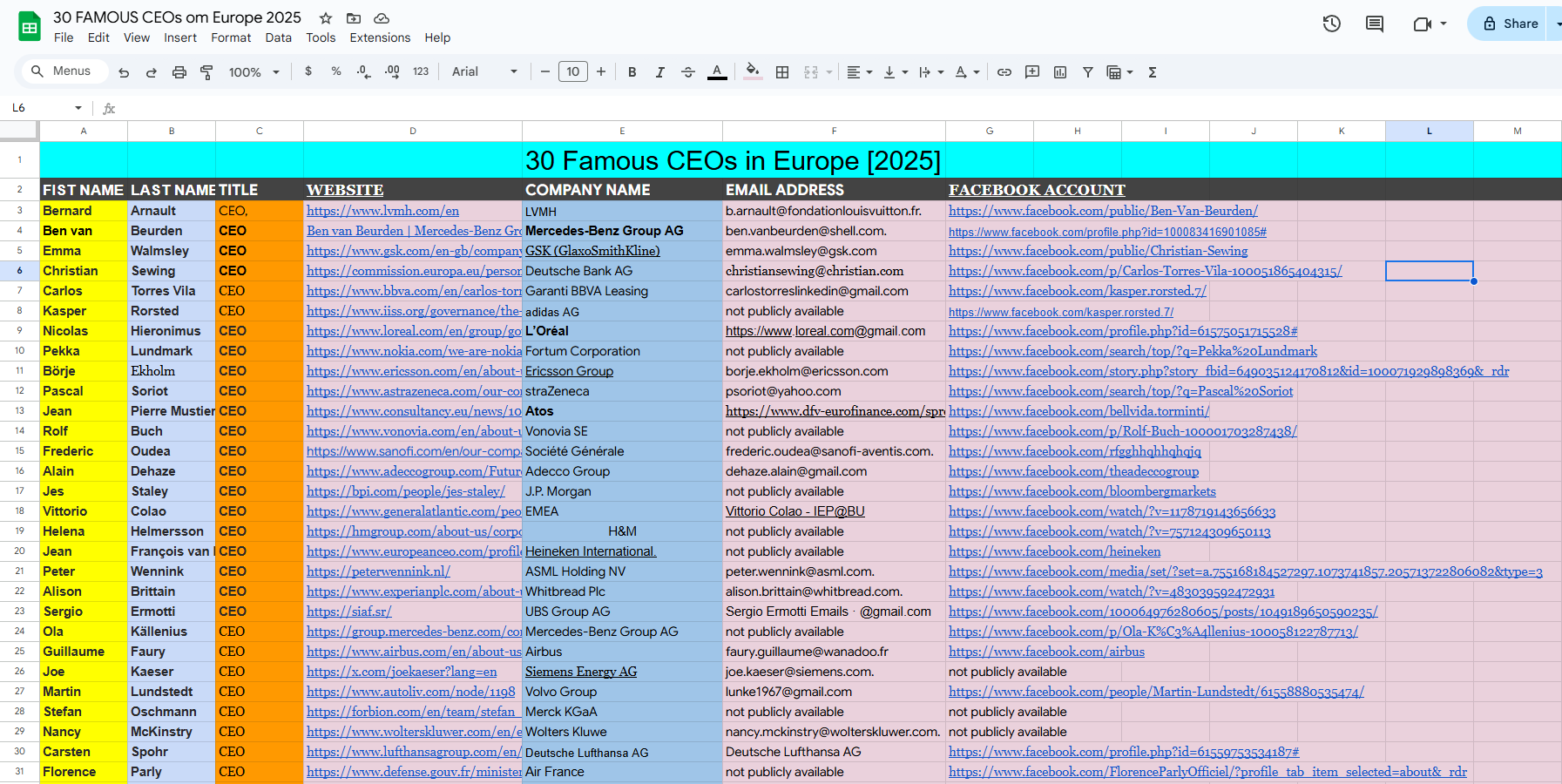Screen dimensions: 1562x784
Task: Select column L header
Action: 1430,131
